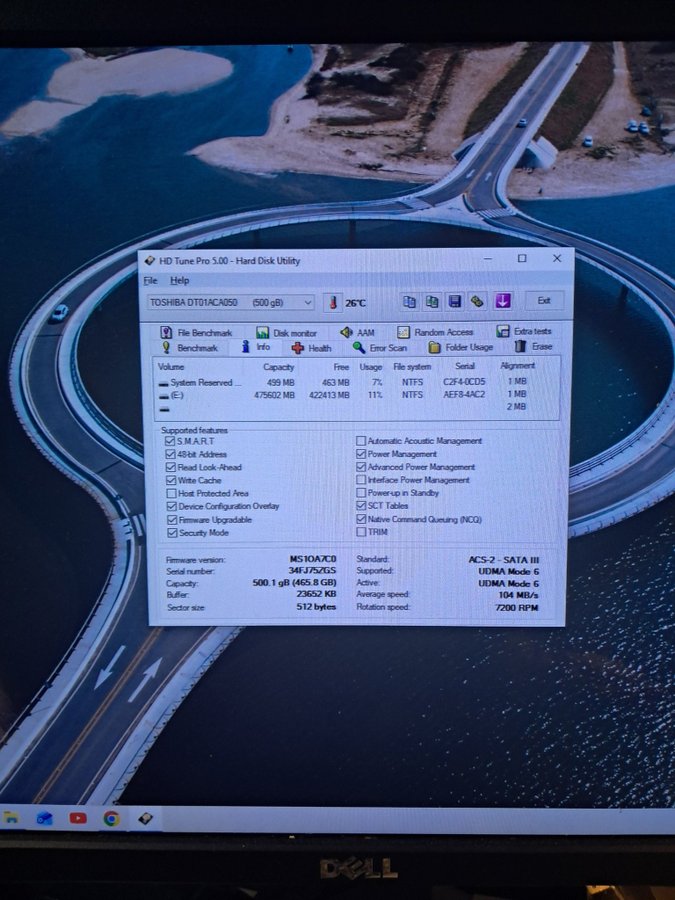Click the copy info to clipboard icon
675x900 pixels.
410,301
